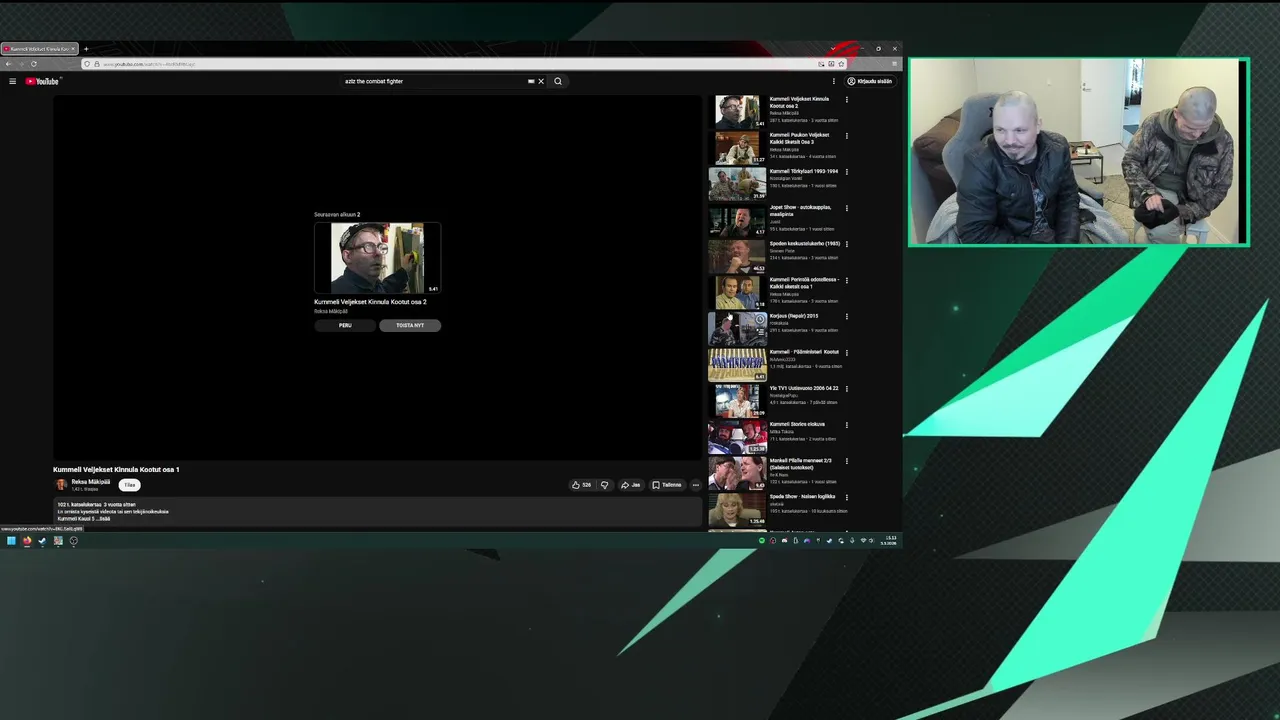The height and width of the screenshot is (720, 1280).
Task: Open options menu for Perintöä odotellessa video
Action: click(x=847, y=280)
